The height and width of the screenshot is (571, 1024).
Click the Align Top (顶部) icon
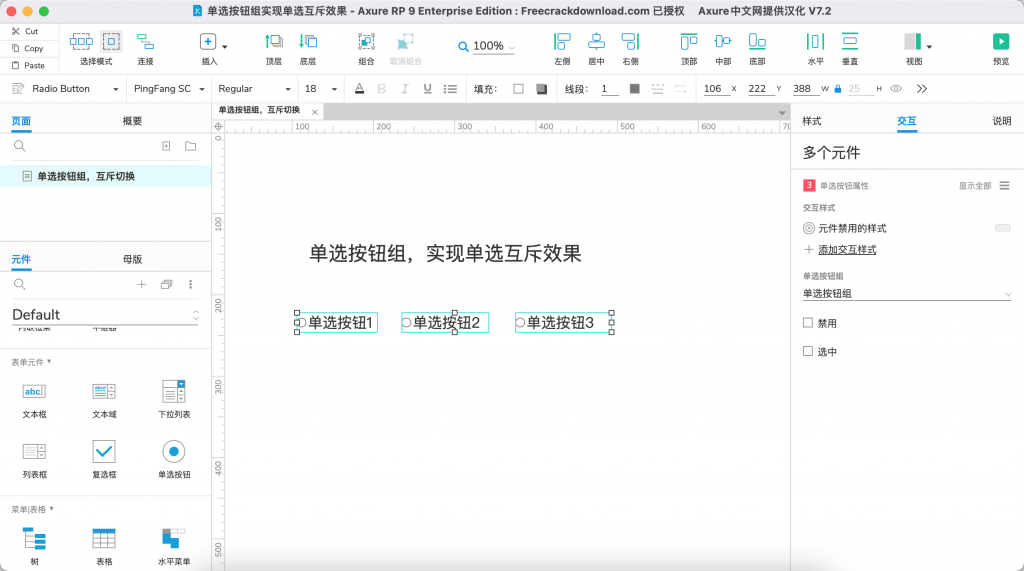688,42
